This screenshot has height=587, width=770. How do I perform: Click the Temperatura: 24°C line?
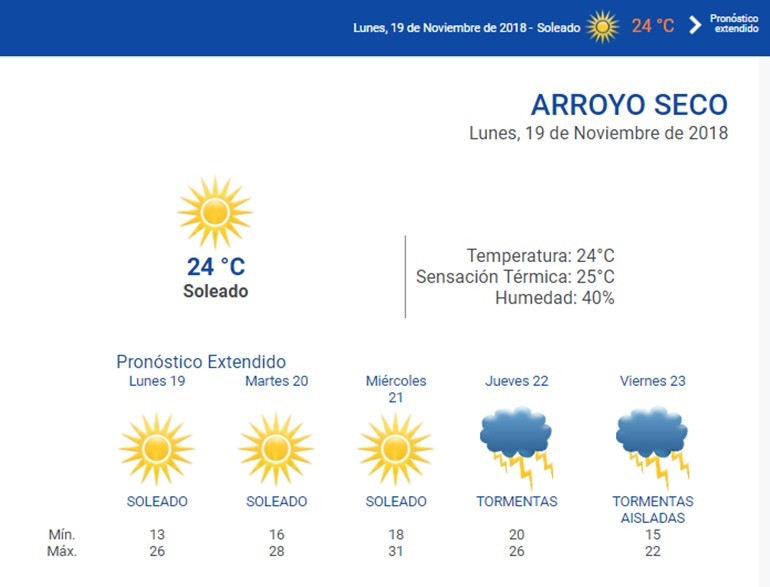tap(540, 255)
